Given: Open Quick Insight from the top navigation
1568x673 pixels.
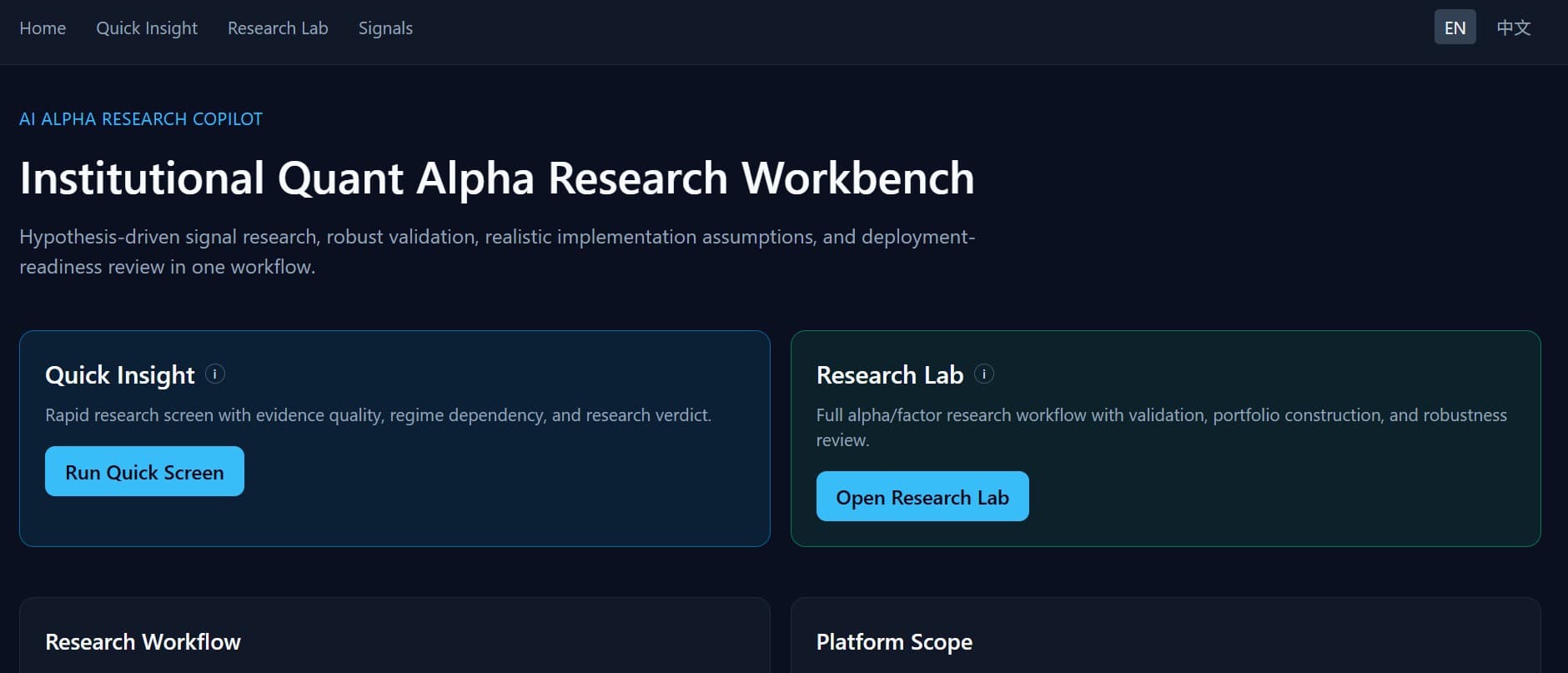Looking at the screenshot, I should click(x=147, y=28).
